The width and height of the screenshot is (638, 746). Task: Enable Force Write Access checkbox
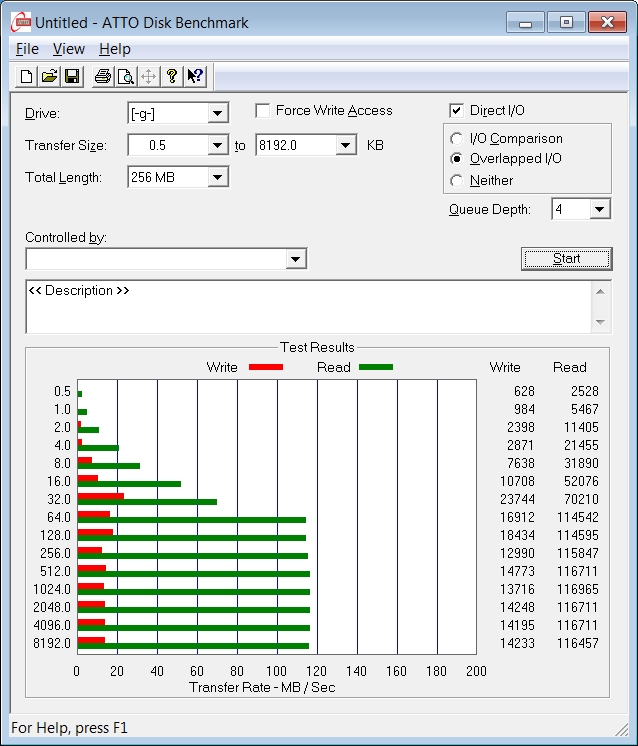pyautogui.click(x=263, y=111)
